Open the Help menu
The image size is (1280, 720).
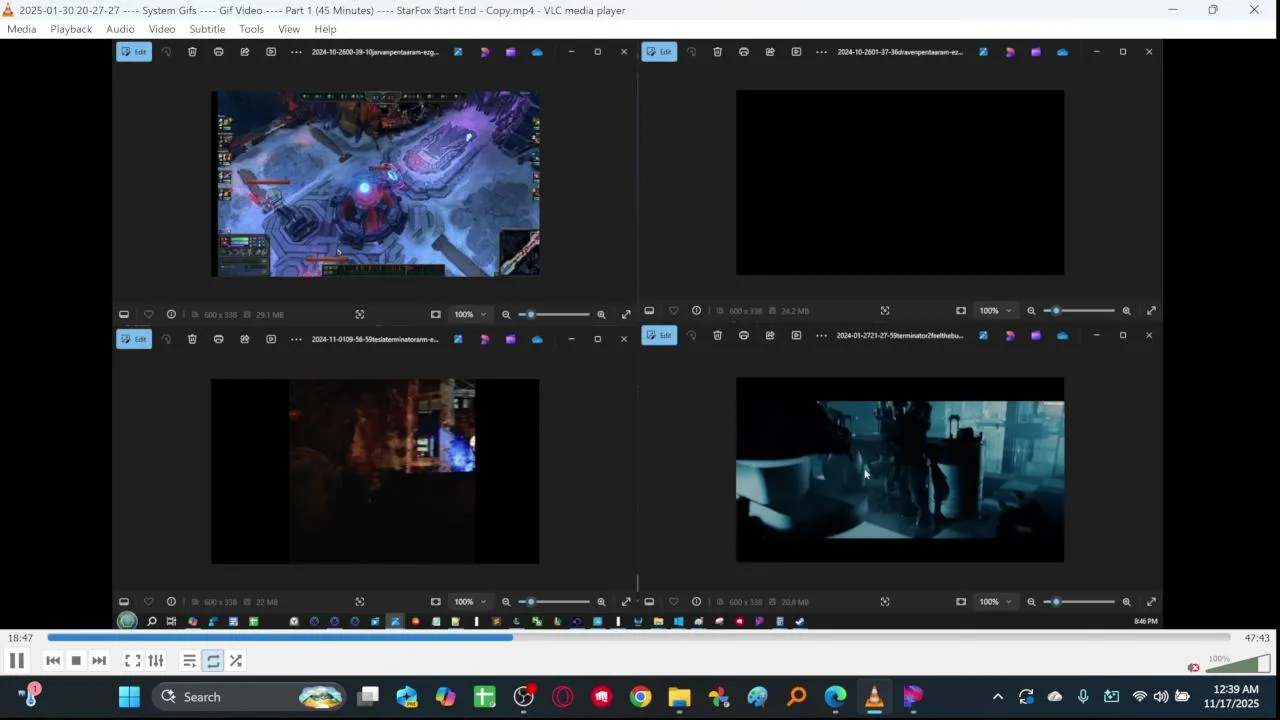(x=325, y=29)
